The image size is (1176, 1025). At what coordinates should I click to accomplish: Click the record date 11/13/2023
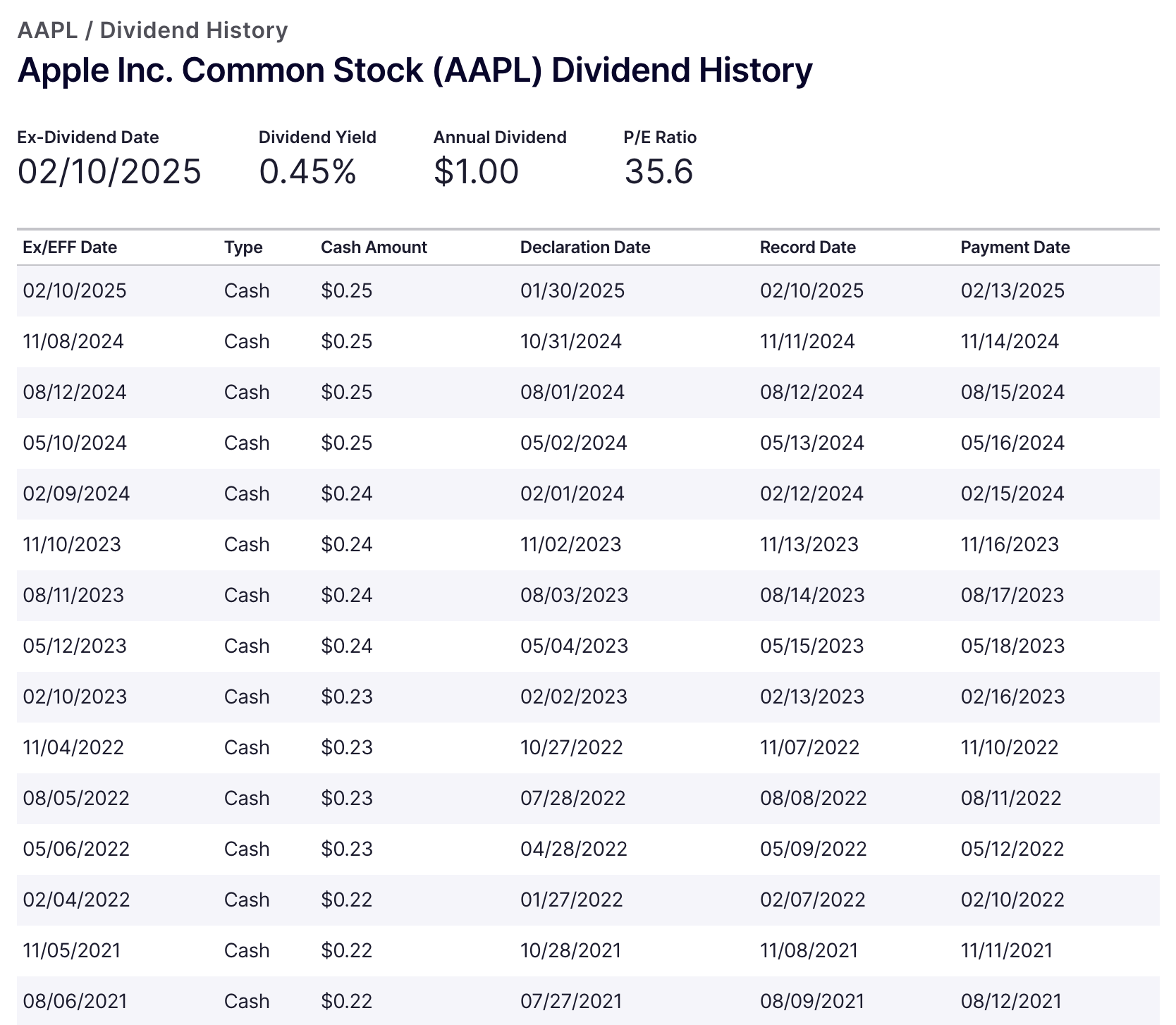pos(809,545)
